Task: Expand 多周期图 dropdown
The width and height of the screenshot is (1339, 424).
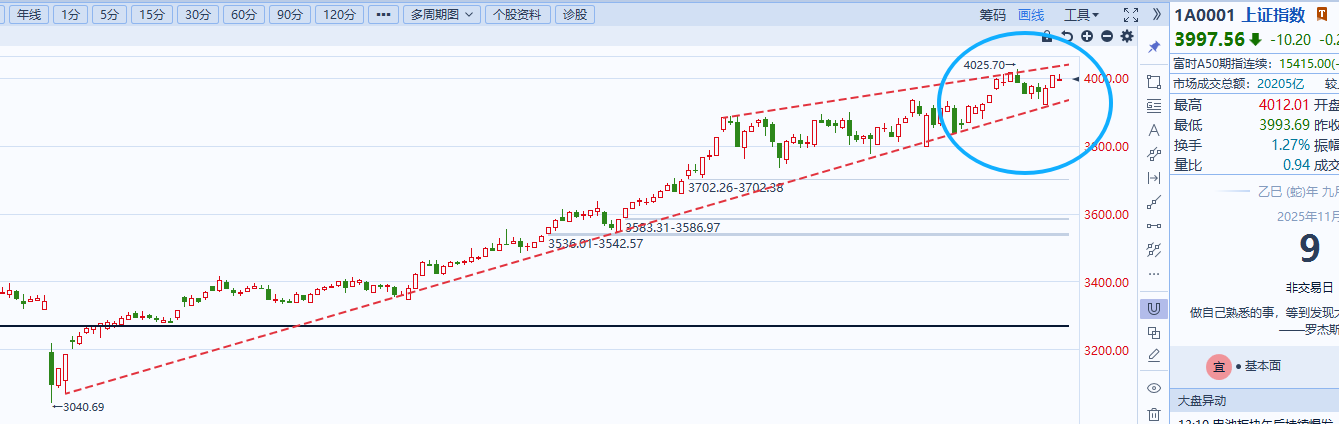Action: pos(442,14)
